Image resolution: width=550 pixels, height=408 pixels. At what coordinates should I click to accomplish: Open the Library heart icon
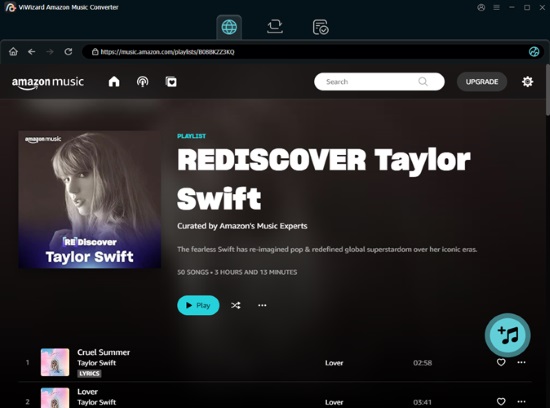171,82
